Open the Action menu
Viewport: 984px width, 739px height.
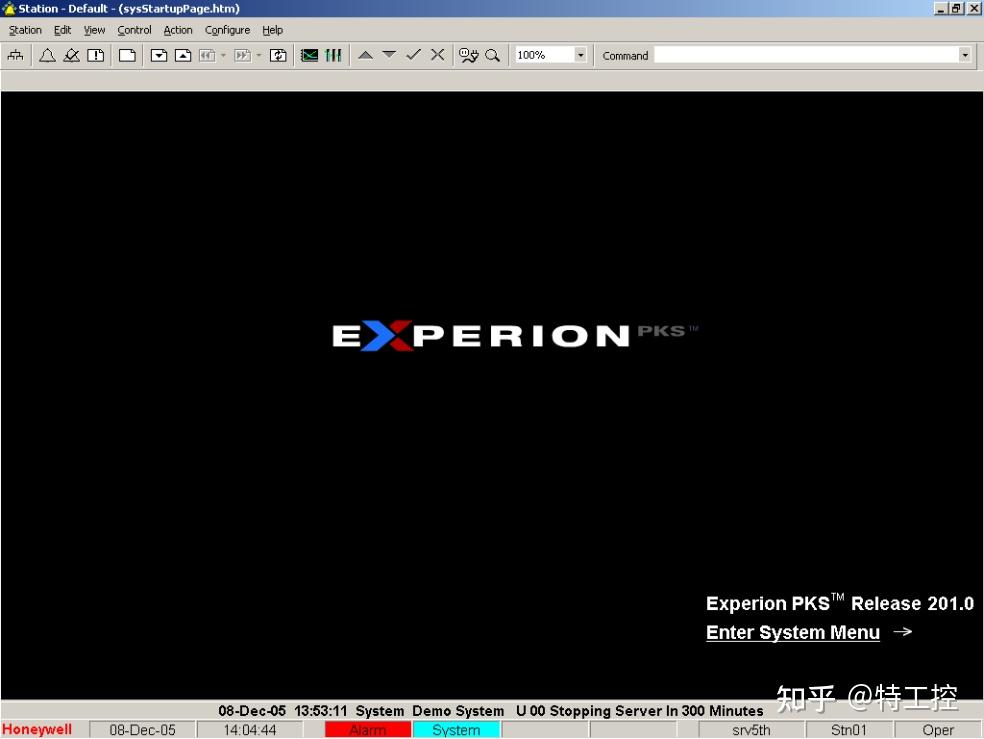(x=178, y=30)
